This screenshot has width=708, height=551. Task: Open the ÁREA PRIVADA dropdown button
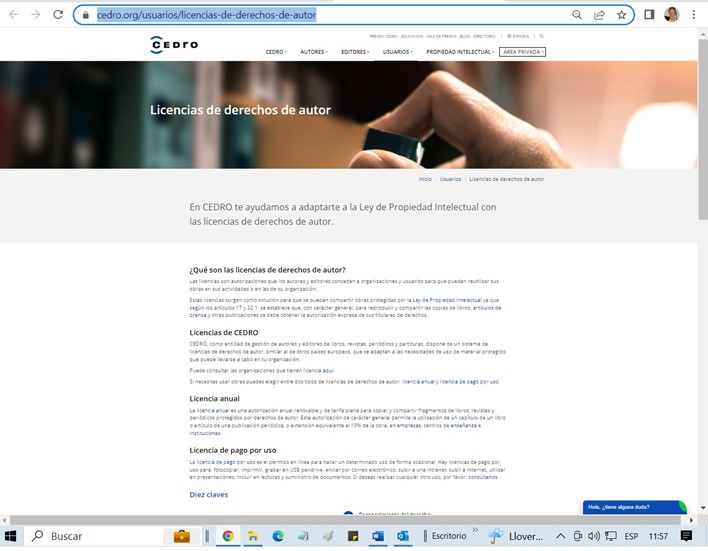522,52
